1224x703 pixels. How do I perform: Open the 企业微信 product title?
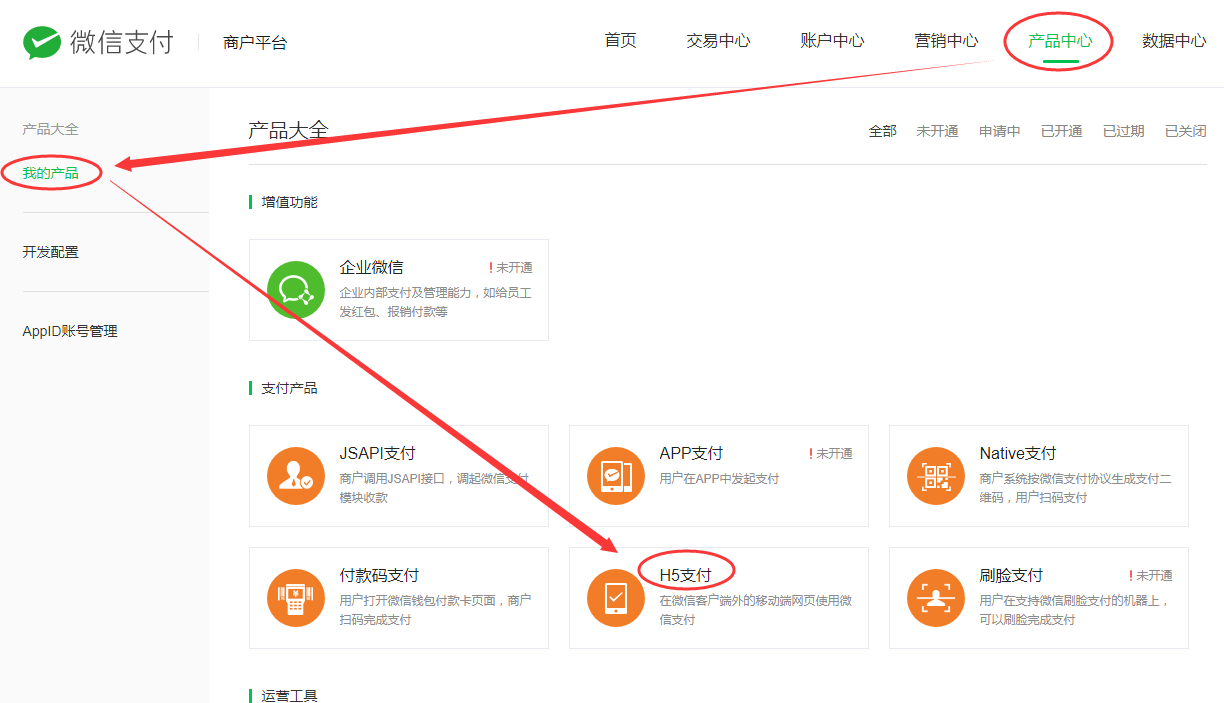tap(371, 267)
